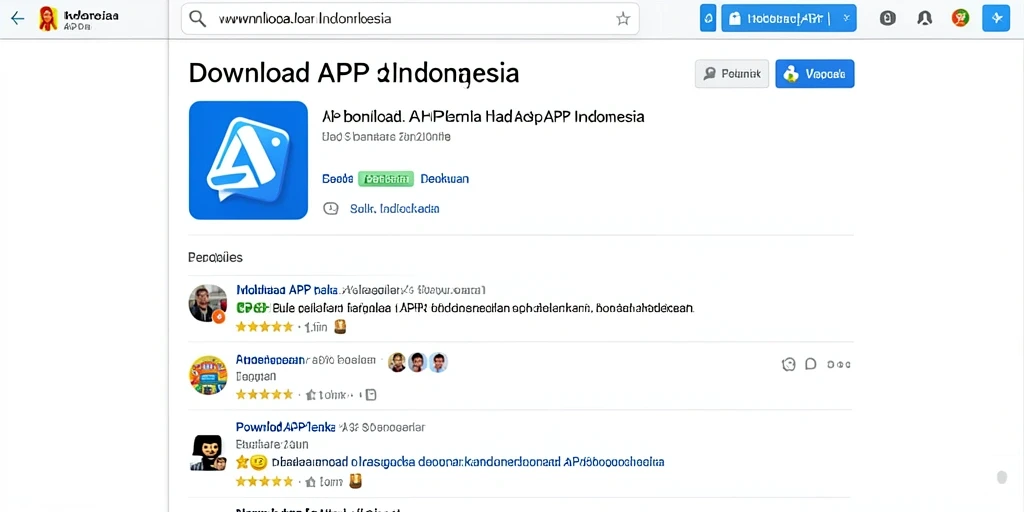Viewport: 1024px width, 512px height.
Task: Open the Beode link
Action: 338,178
